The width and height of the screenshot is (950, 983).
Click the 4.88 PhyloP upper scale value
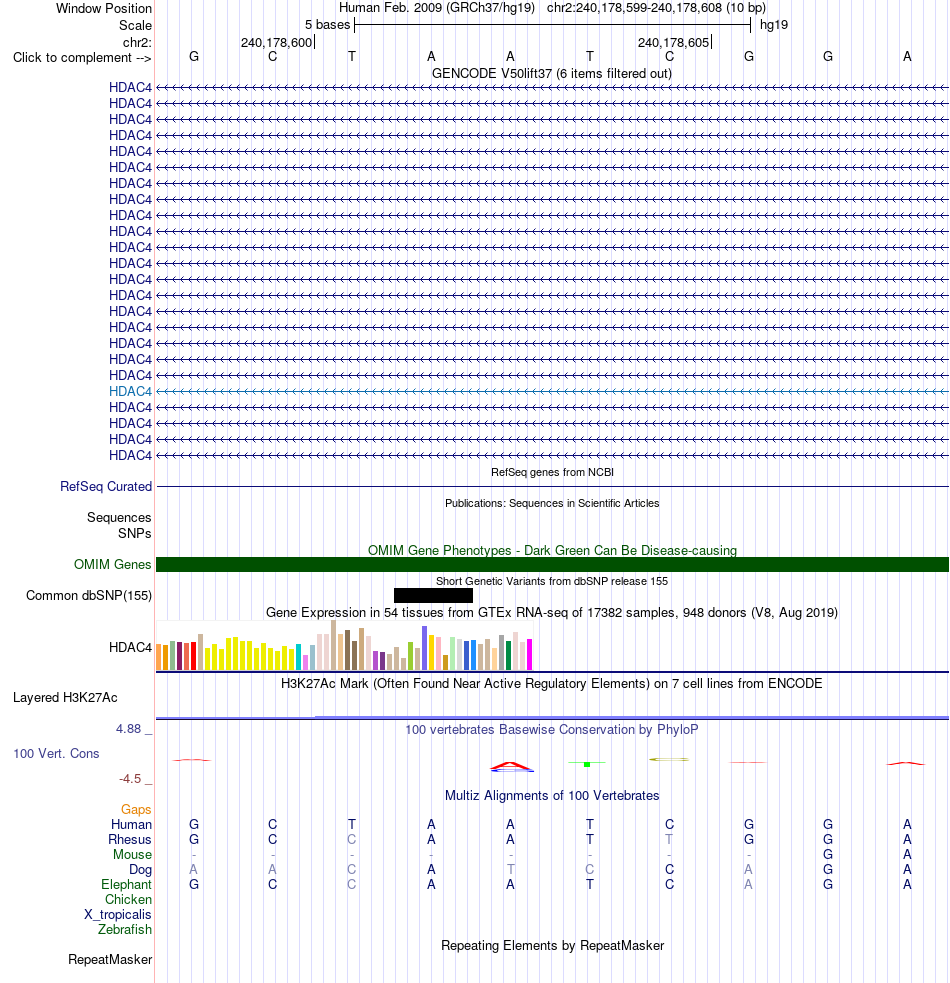(129, 729)
